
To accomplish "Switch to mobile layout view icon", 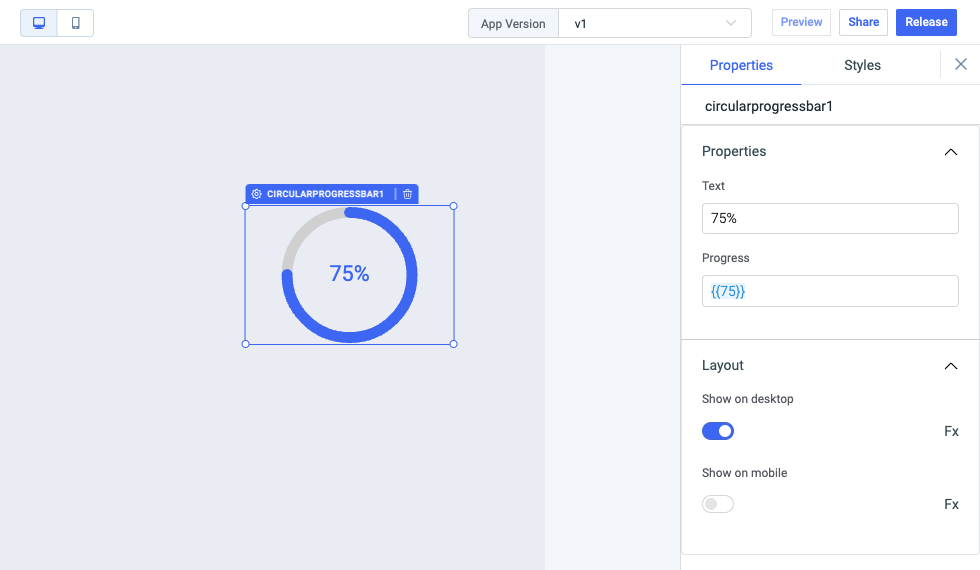I will (x=75, y=22).
